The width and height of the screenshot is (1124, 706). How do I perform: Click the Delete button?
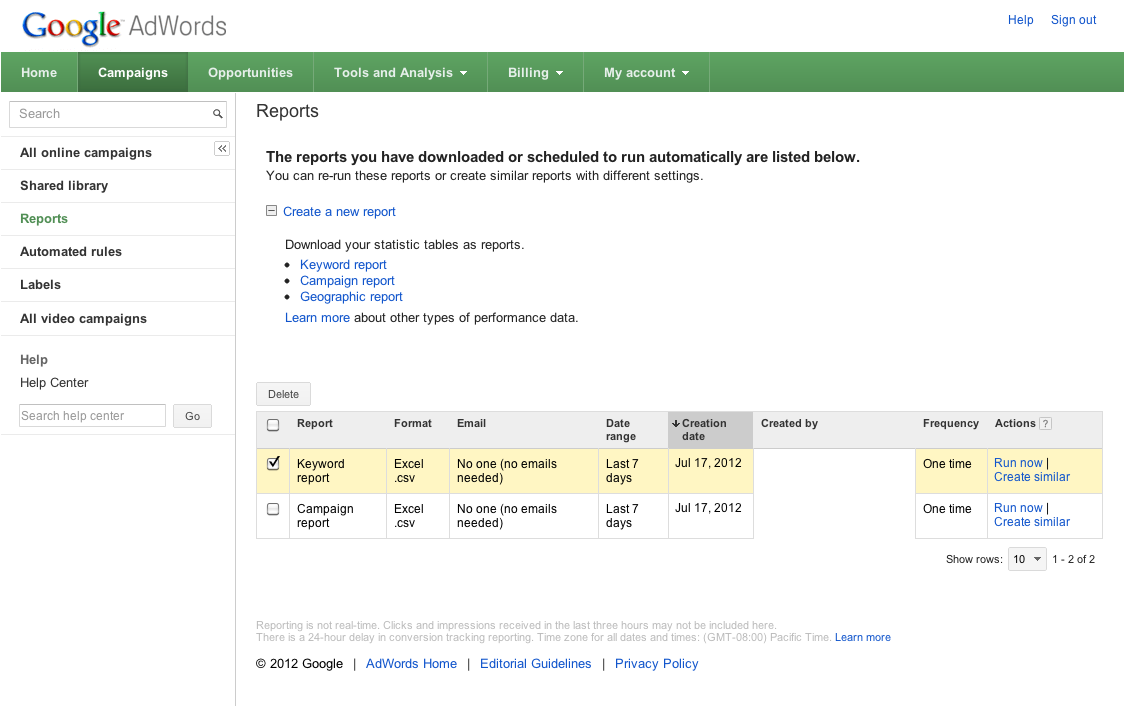point(283,394)
